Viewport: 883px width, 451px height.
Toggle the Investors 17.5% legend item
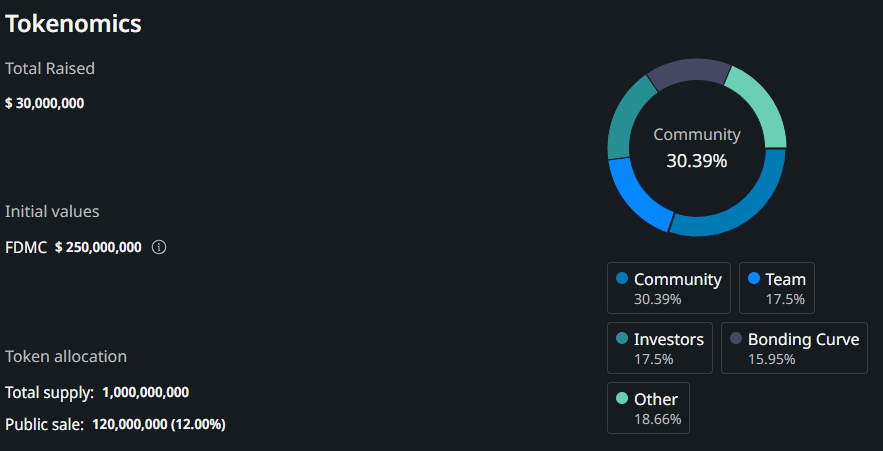pos(660,348)
